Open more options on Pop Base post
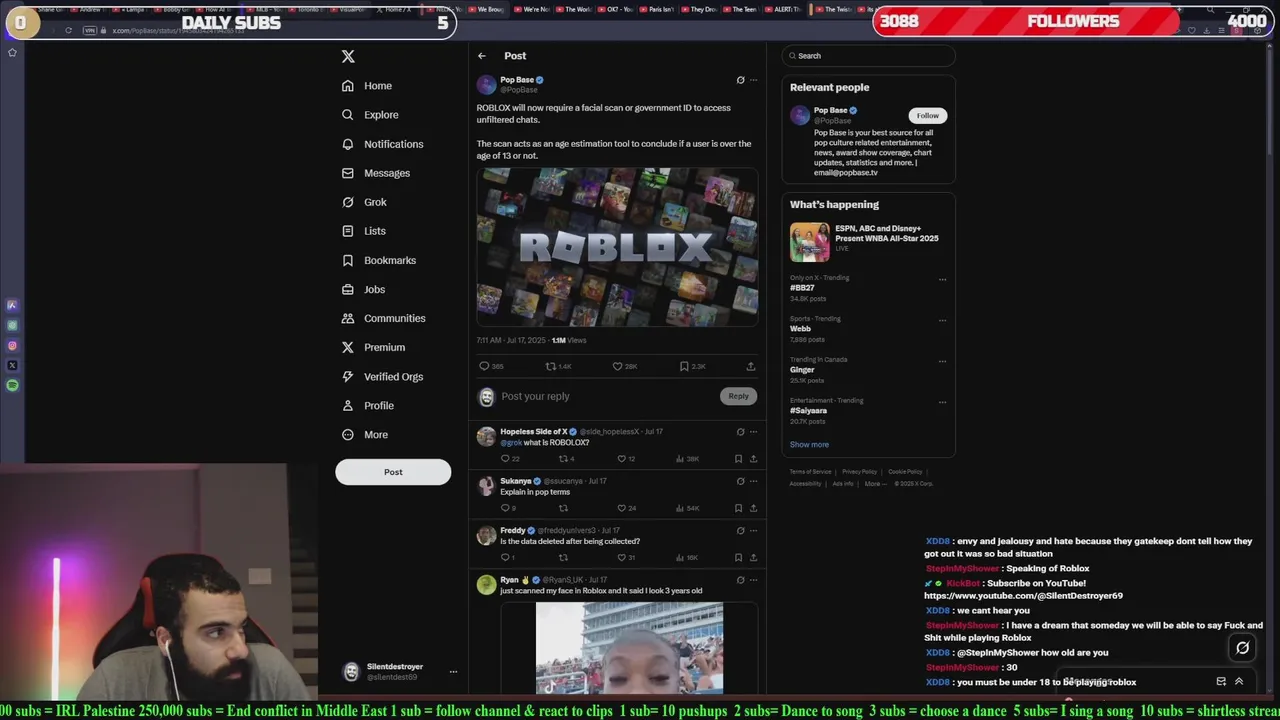 click(x=754, y=80)
